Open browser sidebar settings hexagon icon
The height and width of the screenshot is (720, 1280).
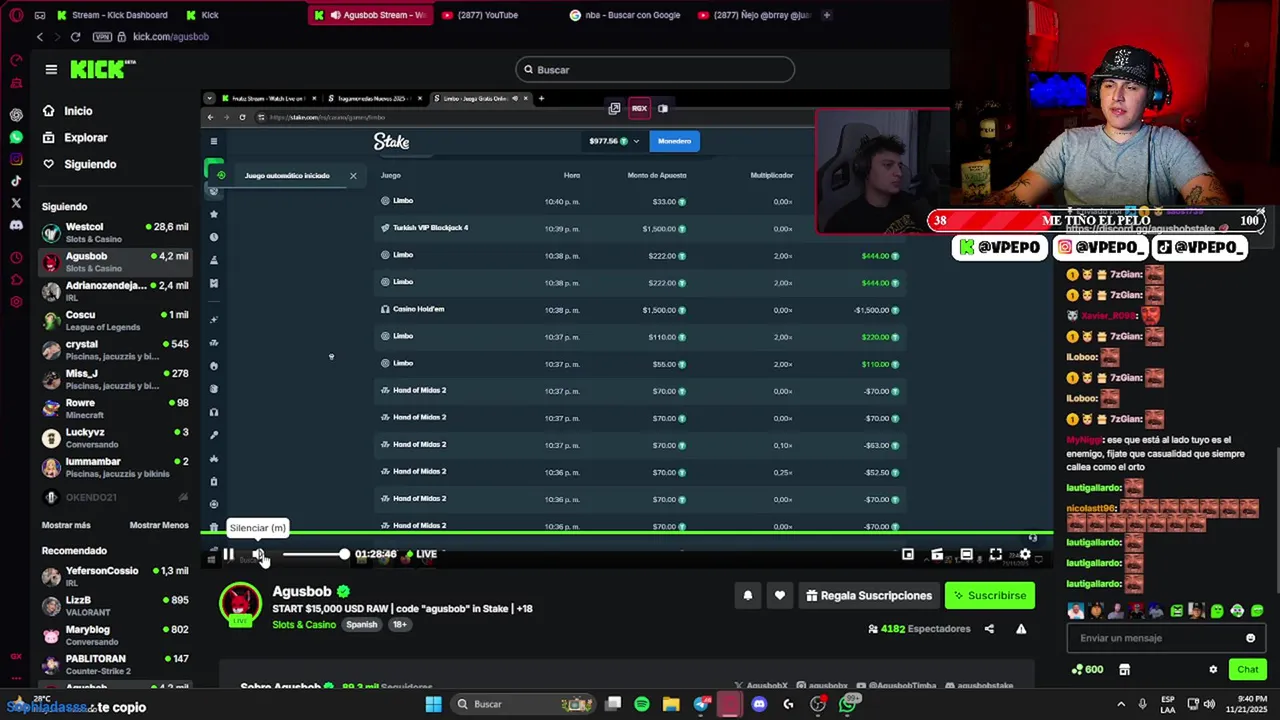[x=16, y=301]
